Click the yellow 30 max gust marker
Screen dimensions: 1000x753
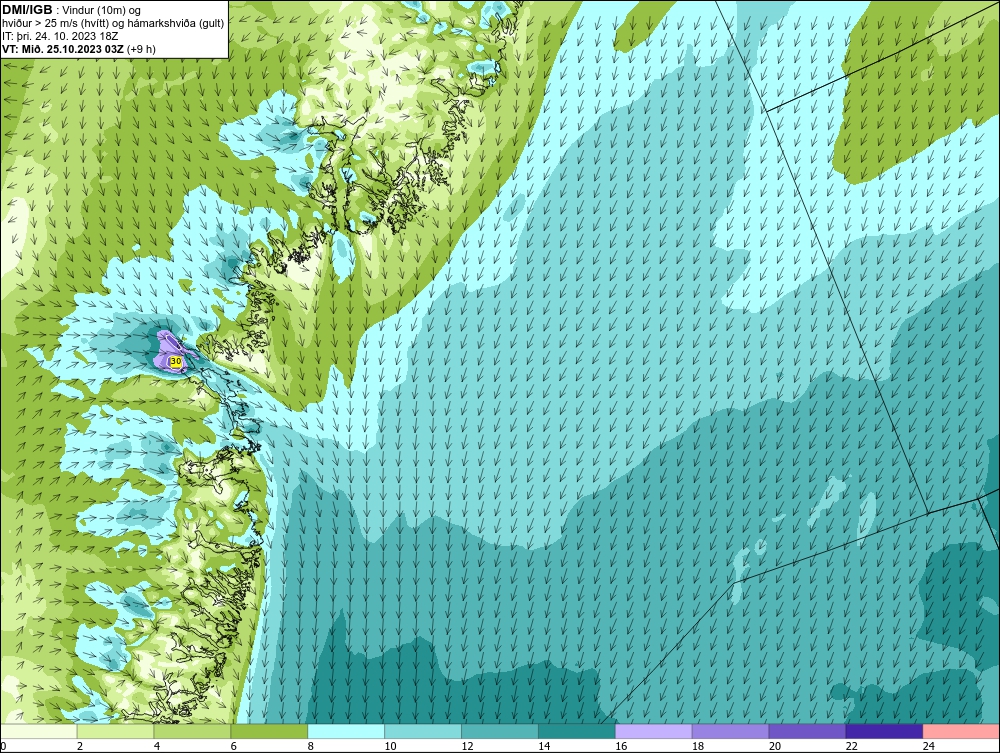176,362
